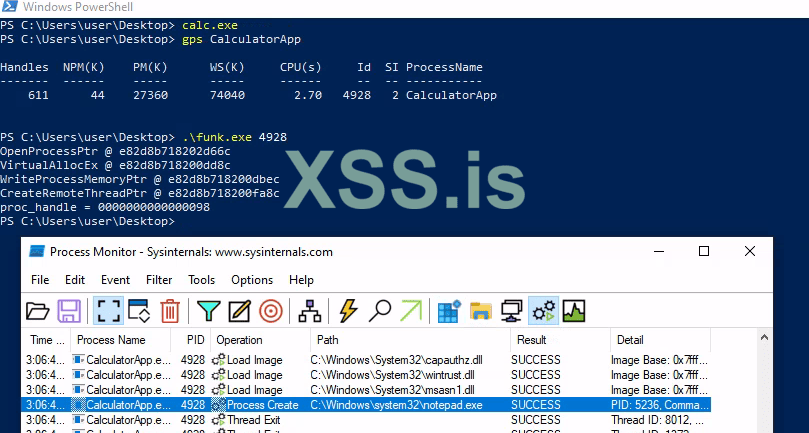Click the Process Monitor title bar icon
The width and height of the screenshot is (809, 433).
click(x=37, y=252)
